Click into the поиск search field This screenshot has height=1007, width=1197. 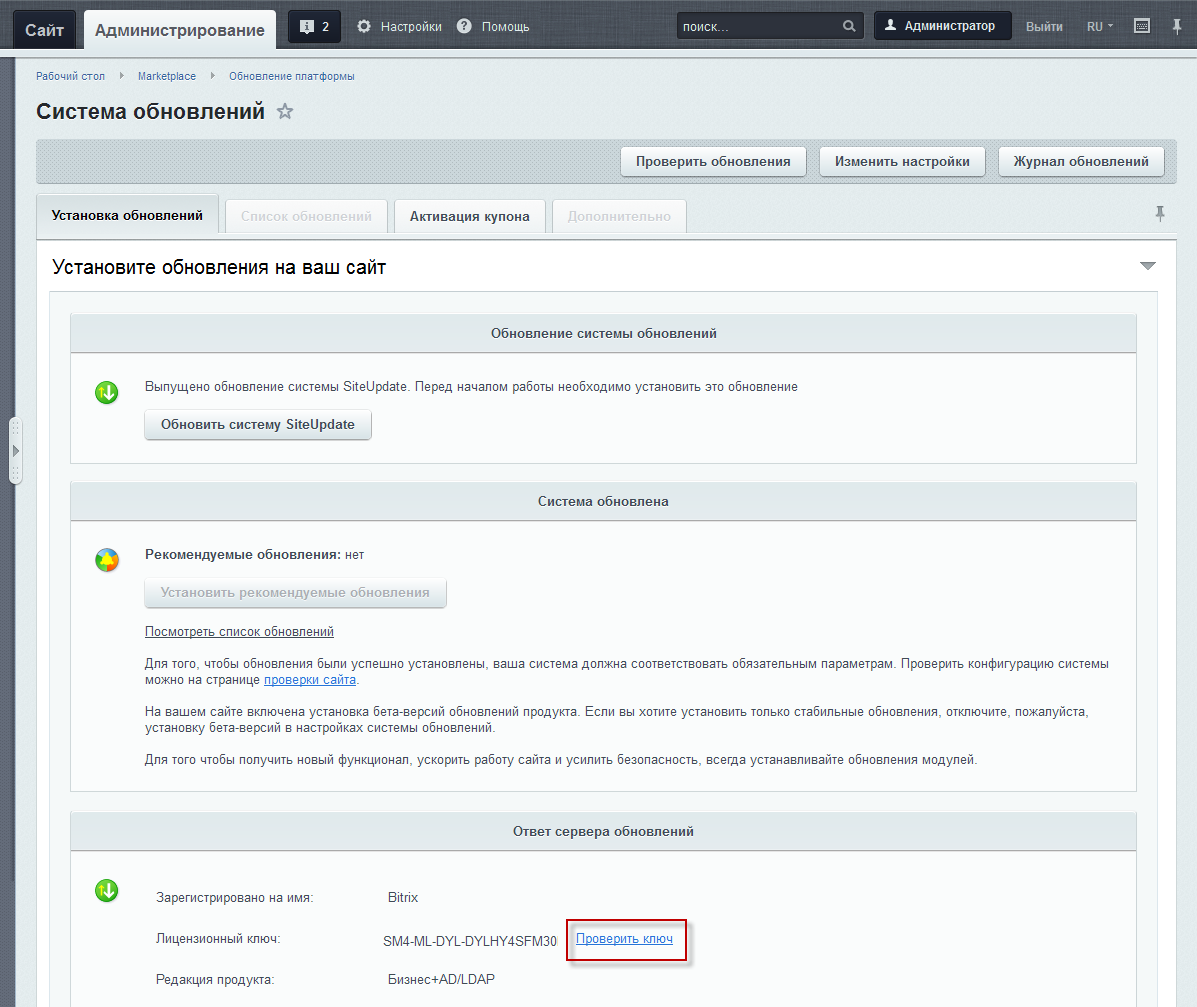point(757,27)
